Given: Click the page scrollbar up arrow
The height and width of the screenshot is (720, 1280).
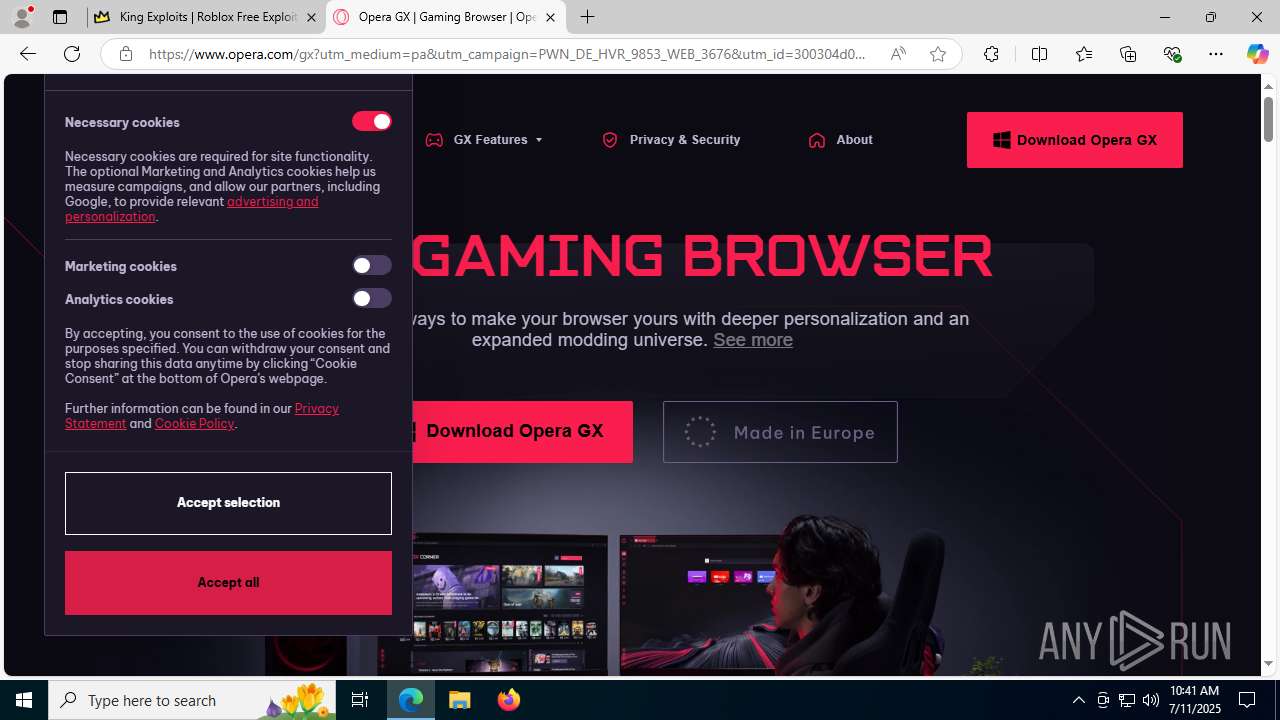Looking at the screenshot, I should tap(1268, 85).
